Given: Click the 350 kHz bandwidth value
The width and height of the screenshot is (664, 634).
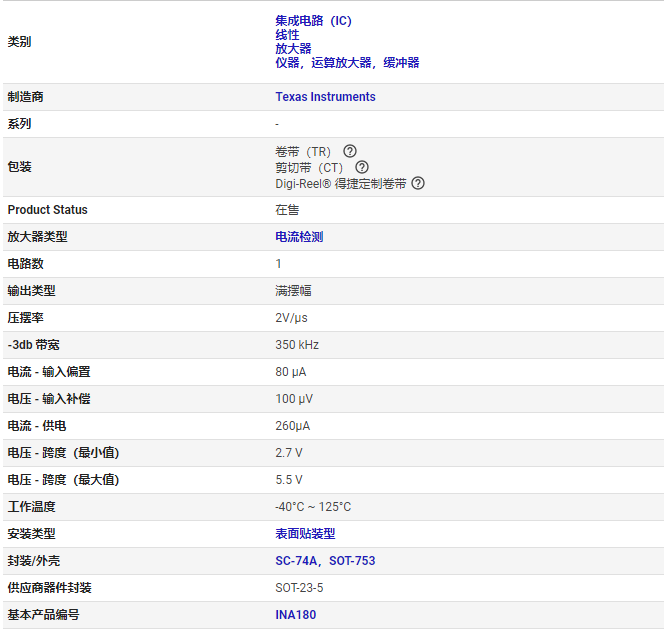Looking at the screenshot, I should [x=297, y=345].
